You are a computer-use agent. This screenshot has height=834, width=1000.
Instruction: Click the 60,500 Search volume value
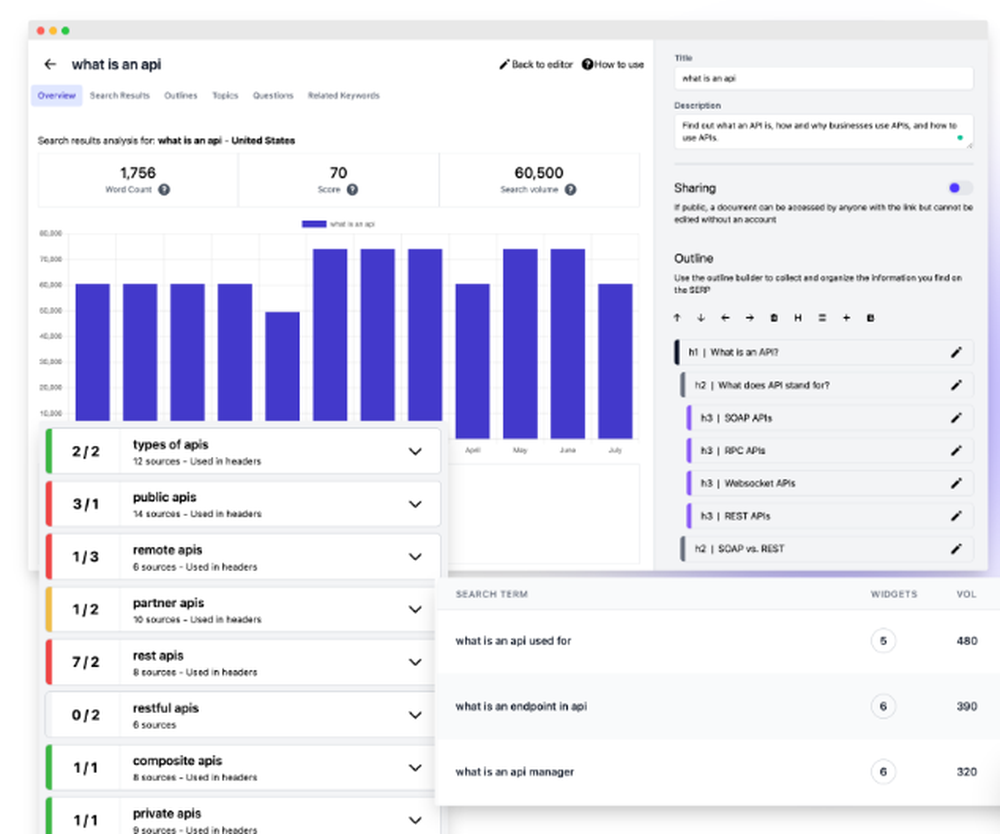(x=539, y=173)
